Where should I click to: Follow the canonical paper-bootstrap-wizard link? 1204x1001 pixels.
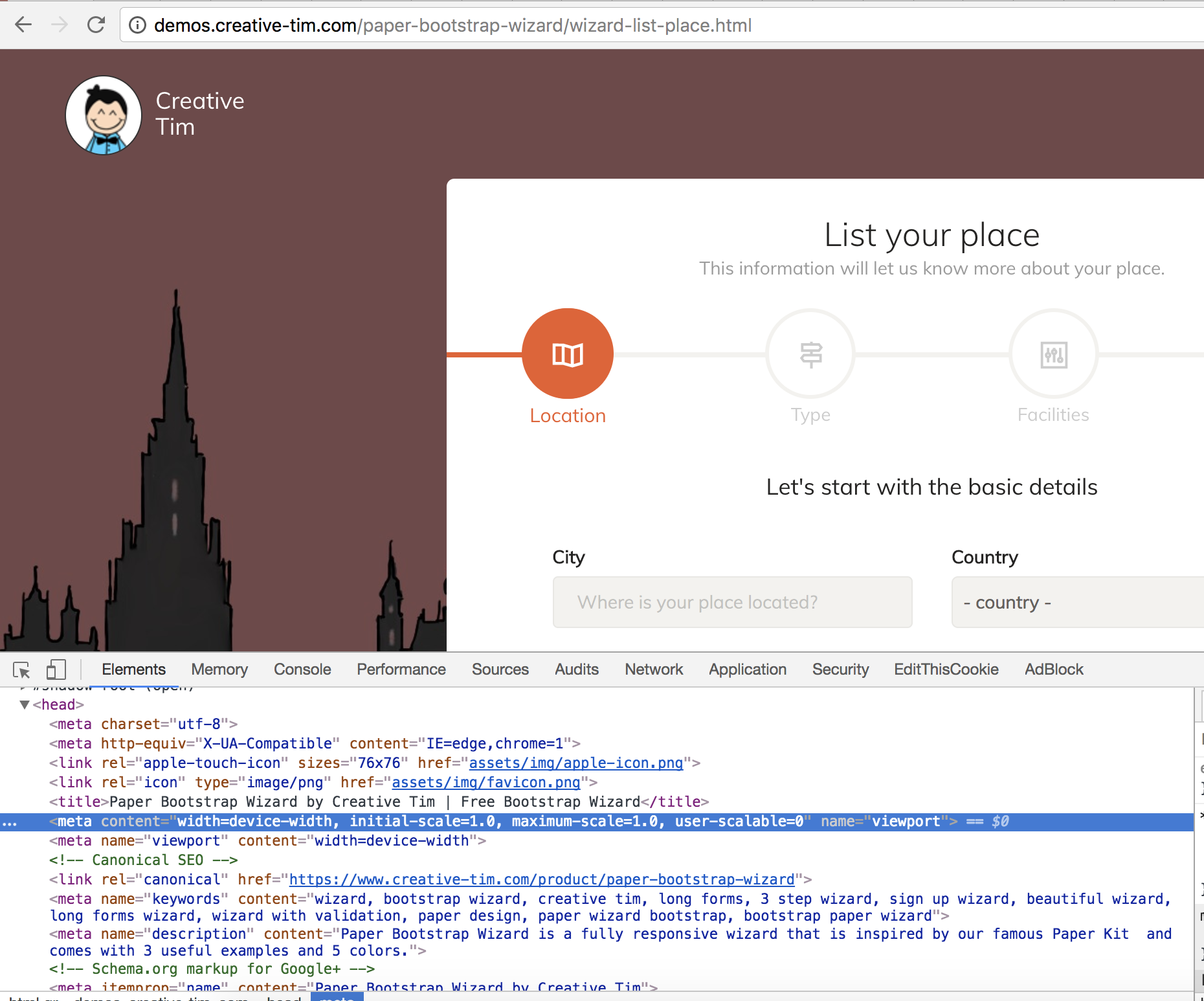[x=542, y=879]
